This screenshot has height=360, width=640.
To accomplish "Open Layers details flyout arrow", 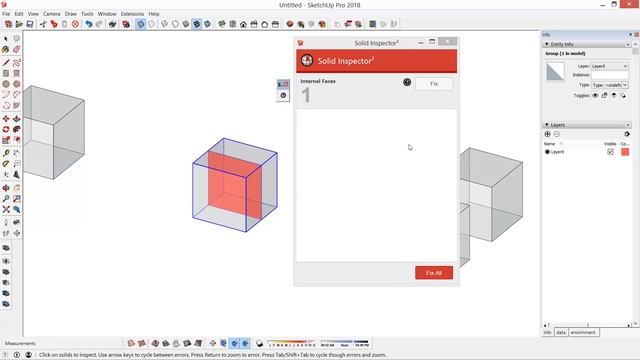I will (x=627, y=134).
